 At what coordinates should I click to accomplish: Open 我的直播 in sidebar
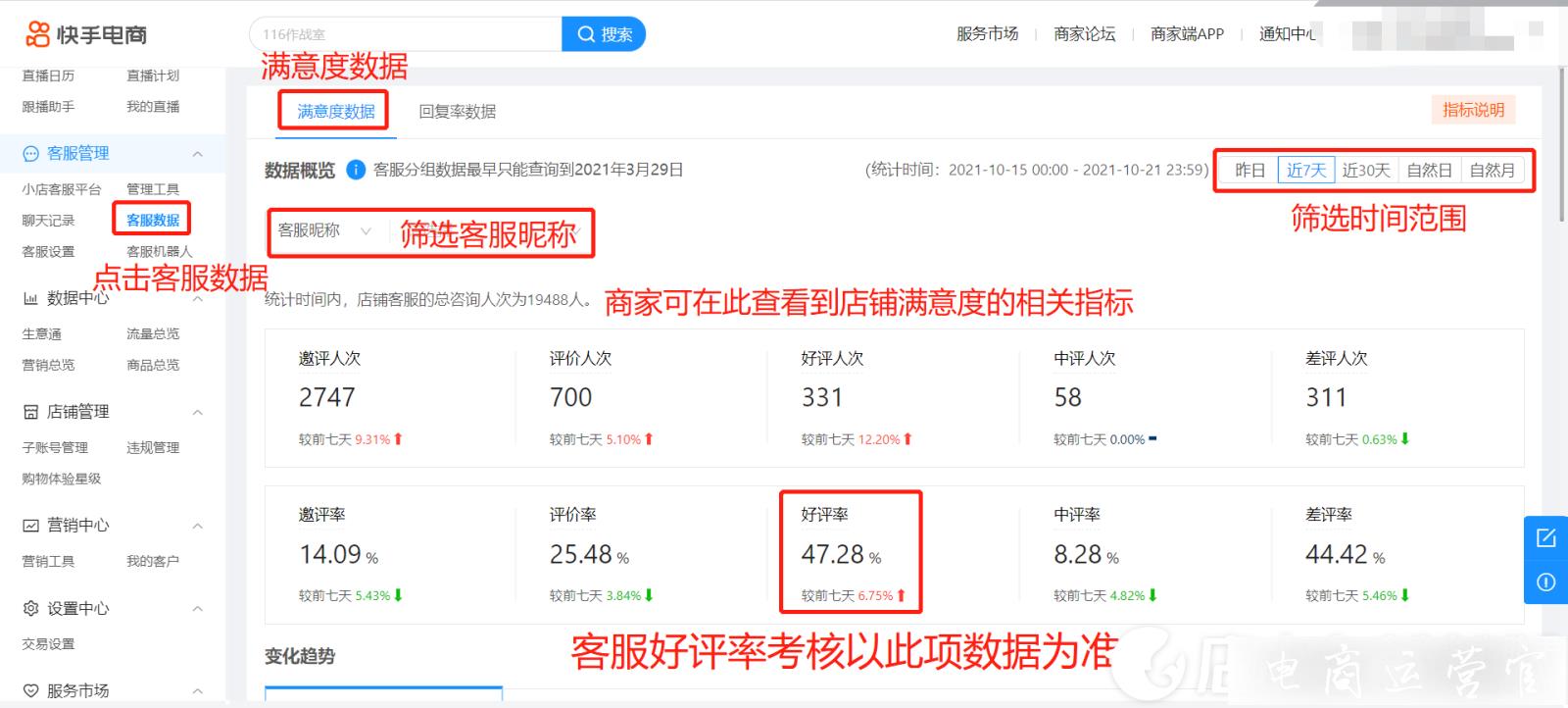(x=153, y=107)
